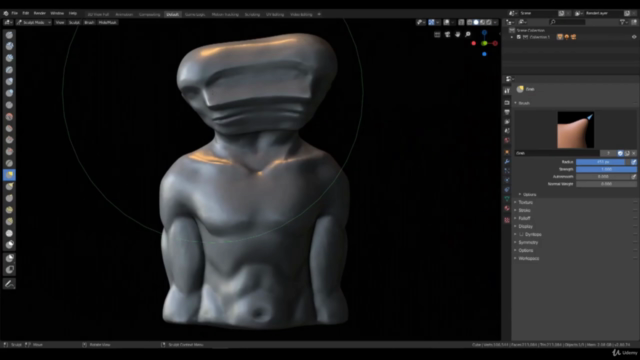The width and height of the screenshot is (640, 360).
Task: Open the Render properties tab
Action: pyautogui.click(x=507, y=102)
